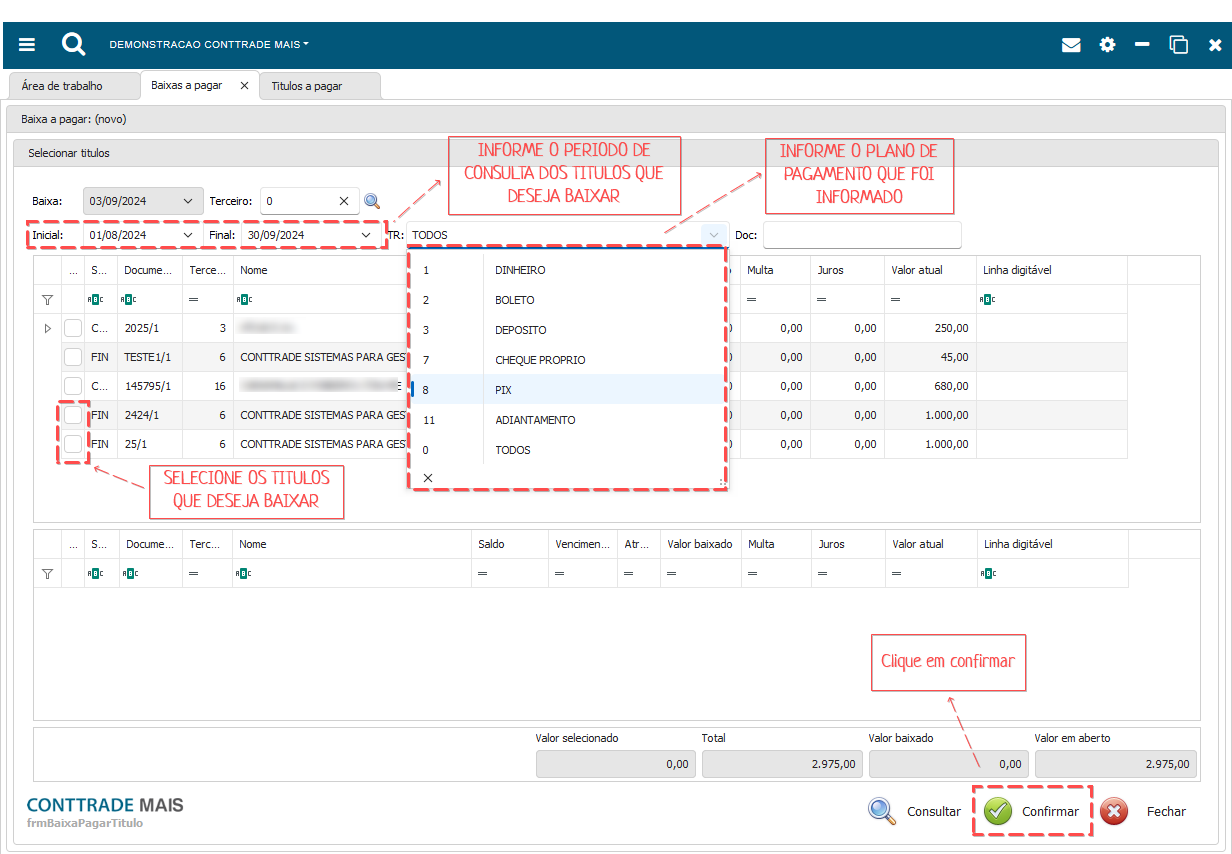Choose CHEQUE PROPRIO in payment list

tap(568, 360)
